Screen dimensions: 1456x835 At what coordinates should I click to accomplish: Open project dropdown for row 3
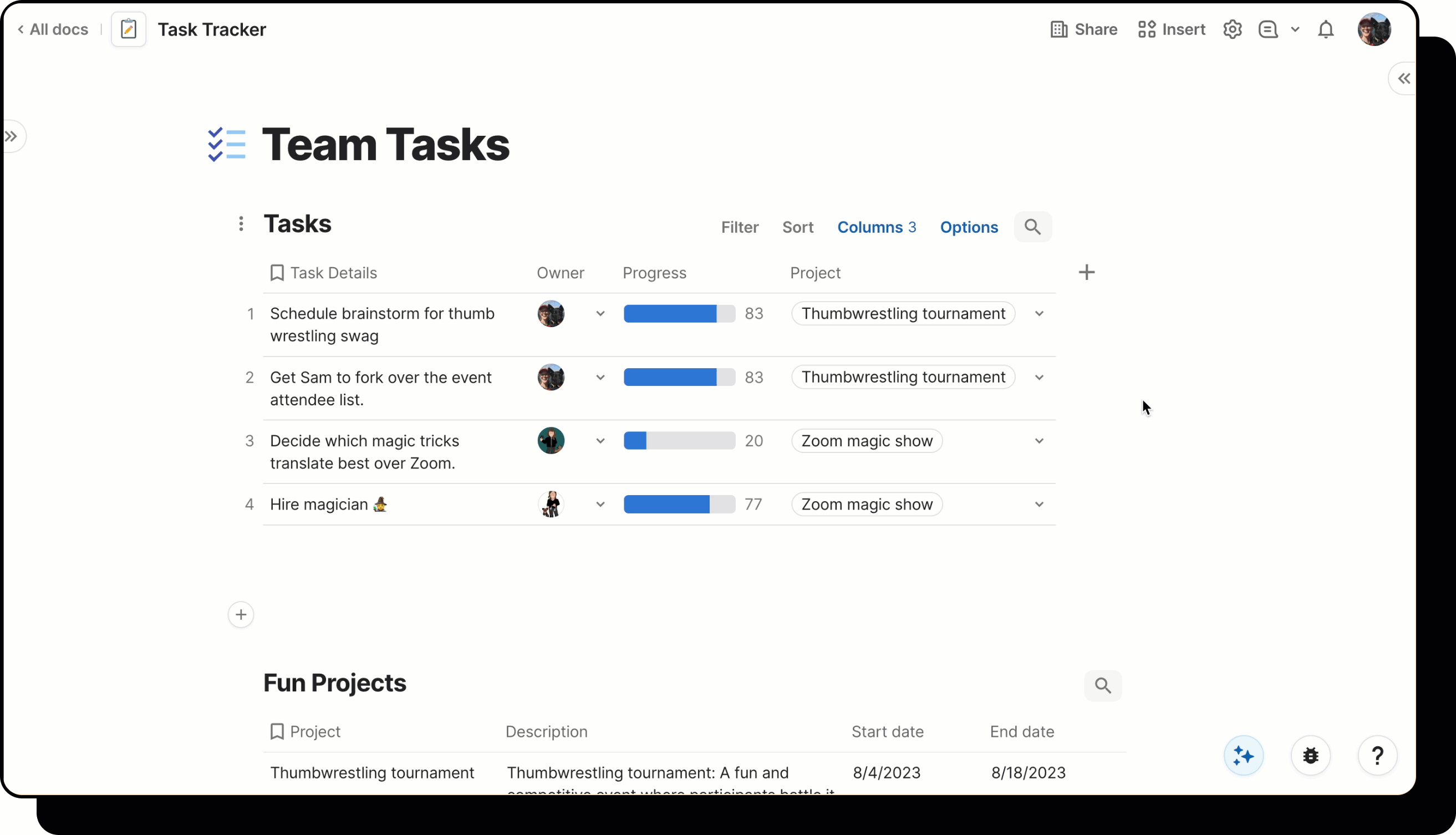point(1038,441)
